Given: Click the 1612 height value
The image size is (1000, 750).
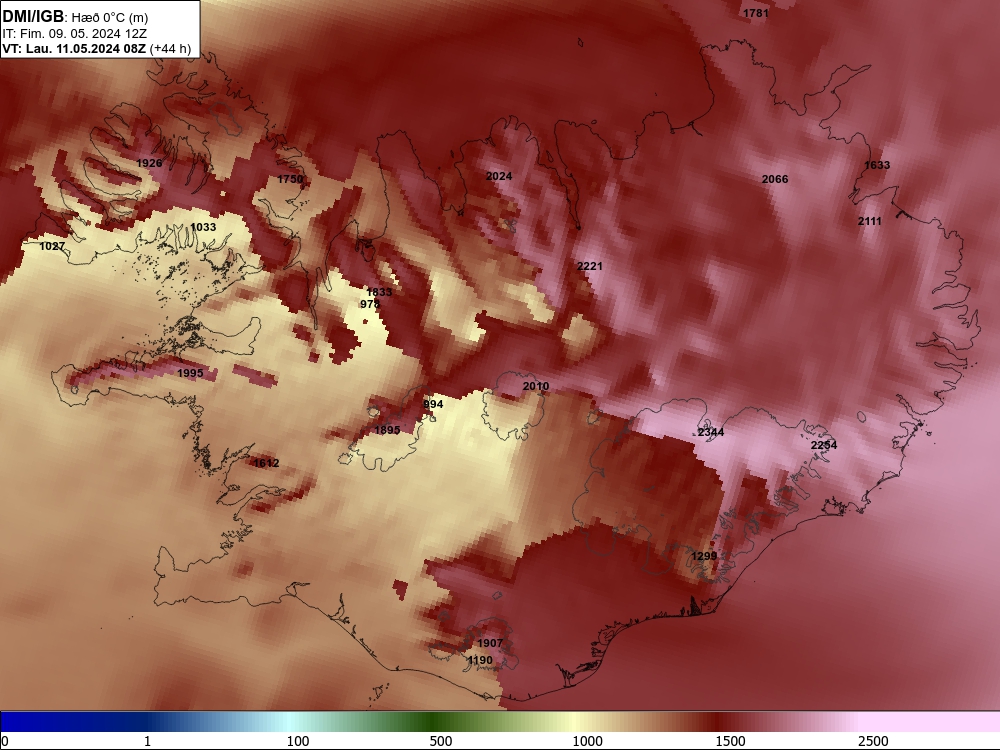Looking at the screenshot, I should click(266, 463).
